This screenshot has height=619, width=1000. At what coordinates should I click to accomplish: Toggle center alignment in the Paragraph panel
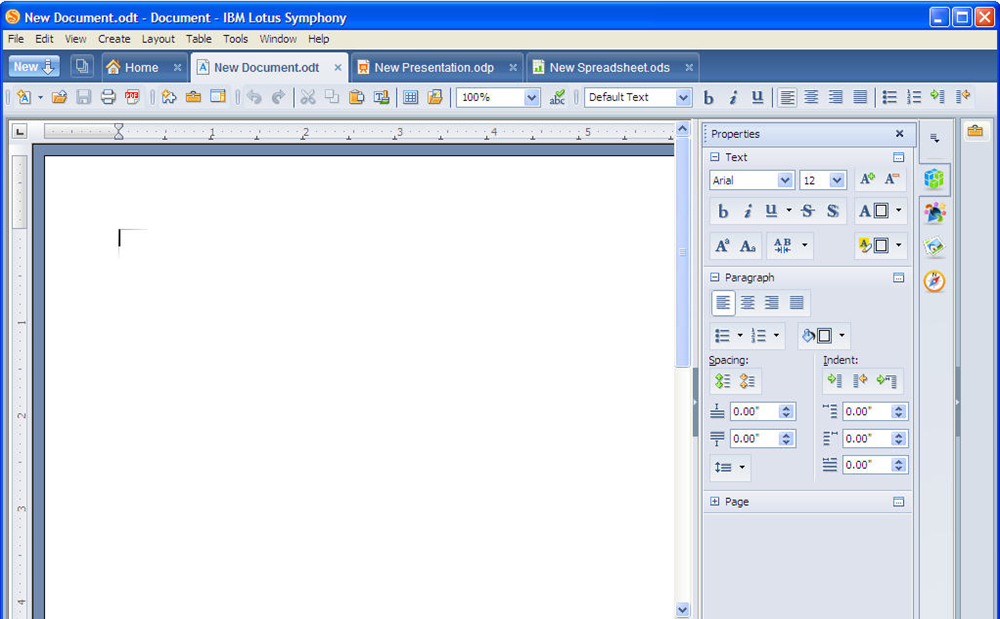click(747, 303)
